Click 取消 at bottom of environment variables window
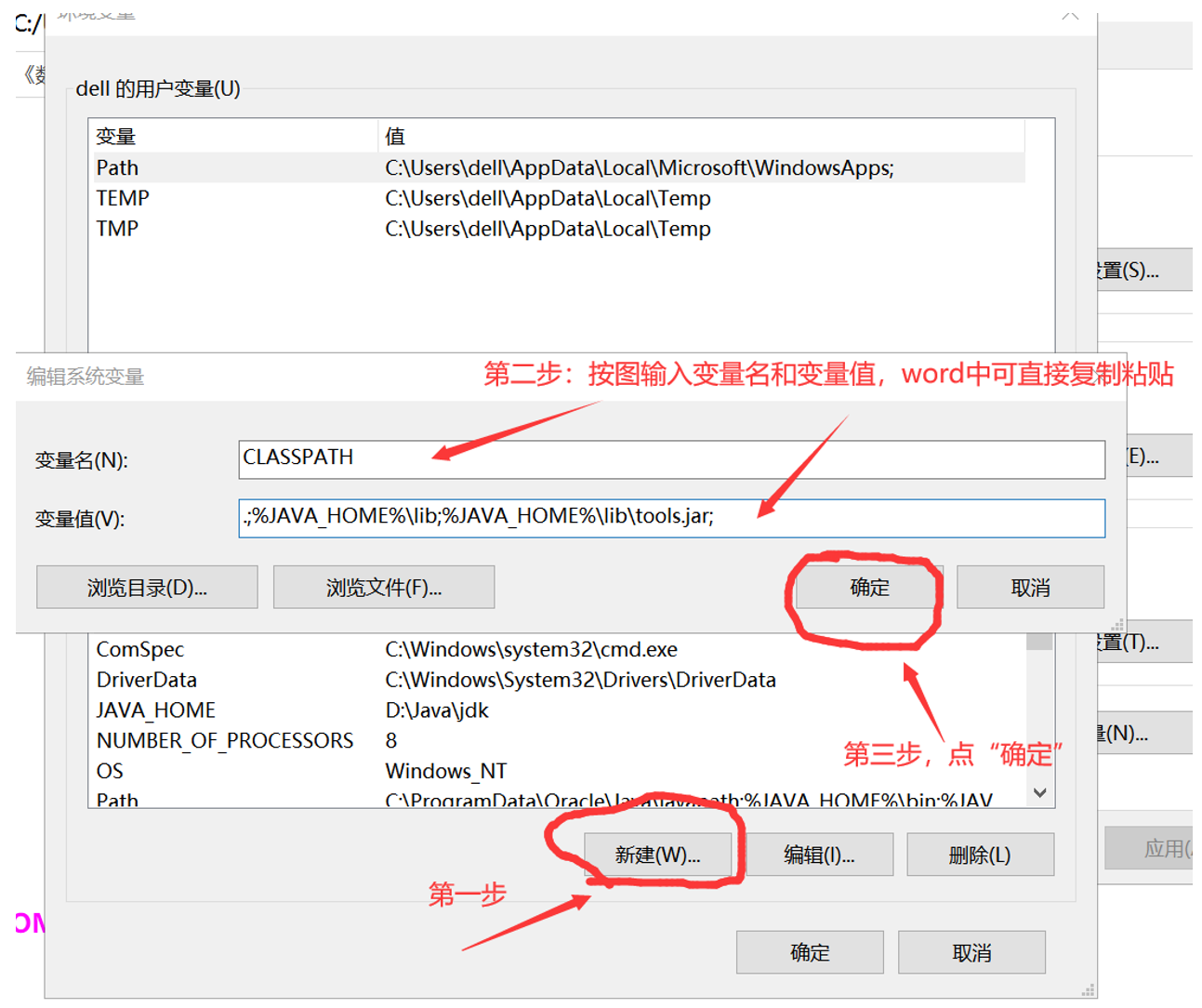 point(971,952)
